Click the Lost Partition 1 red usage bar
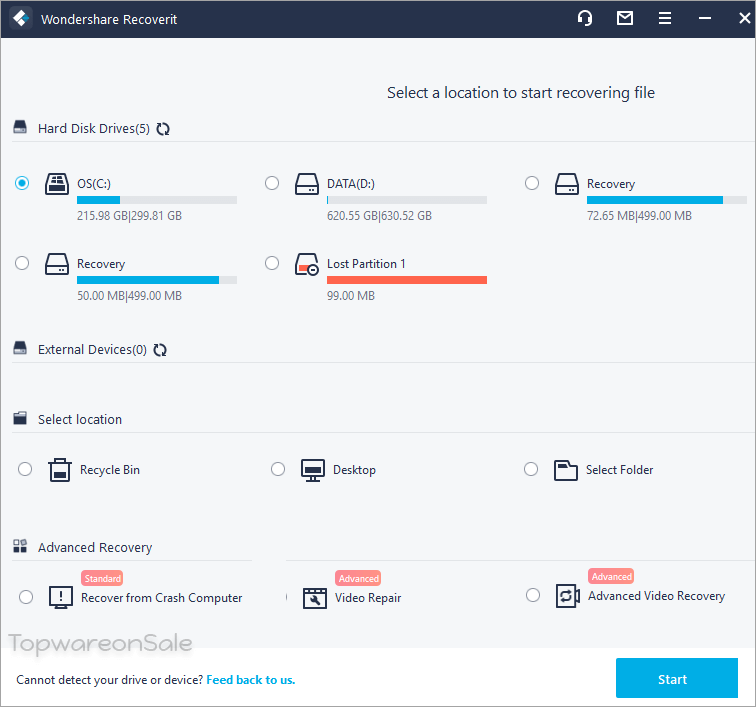Viewport: 756px width, 707px height. [x=407, y=280]
